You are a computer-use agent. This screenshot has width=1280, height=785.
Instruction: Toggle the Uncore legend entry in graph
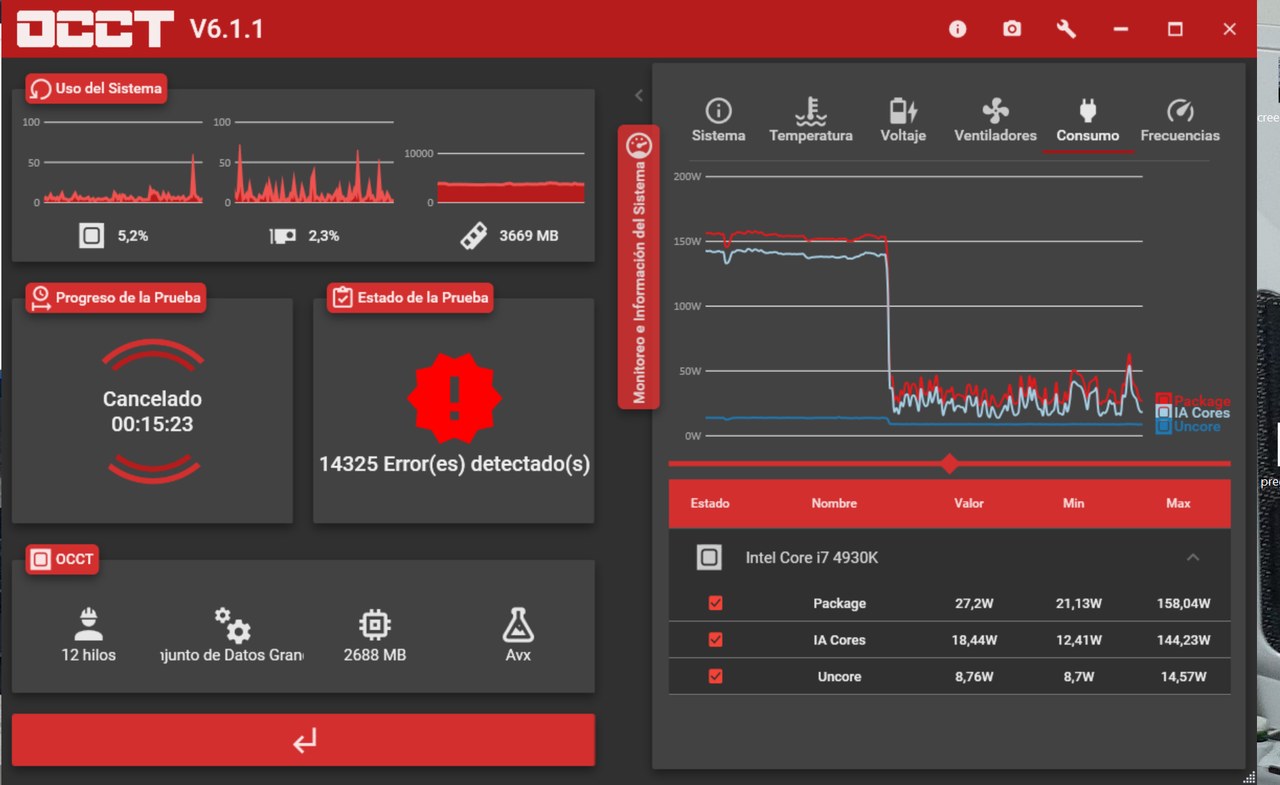click(1189, 426)
